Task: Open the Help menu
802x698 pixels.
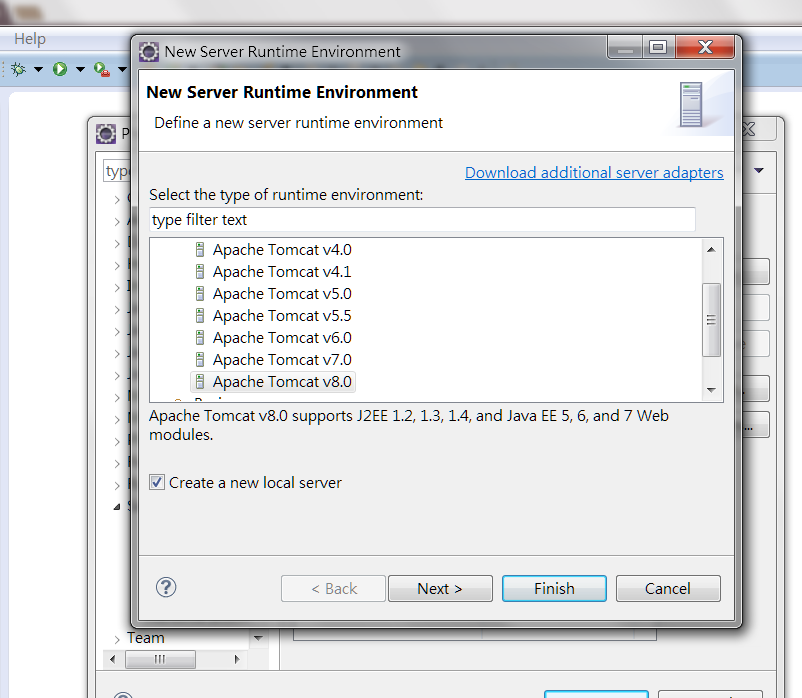Action: coord(30,39)
